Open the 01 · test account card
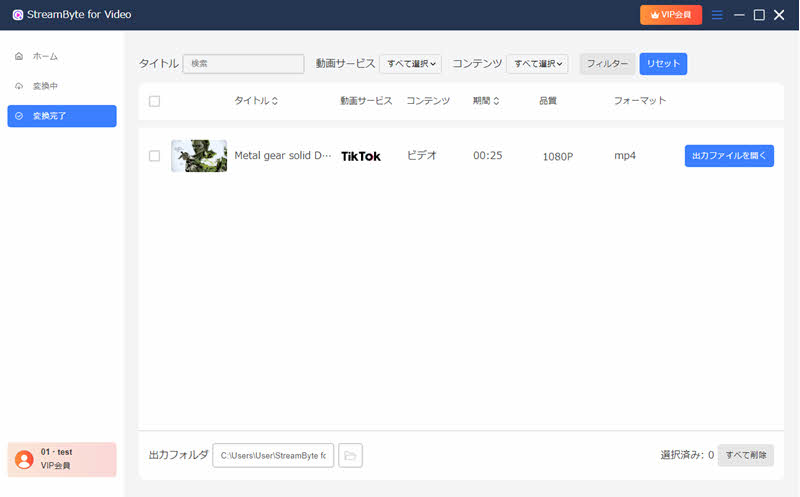 pyautogui.click(x=62, y=459)
